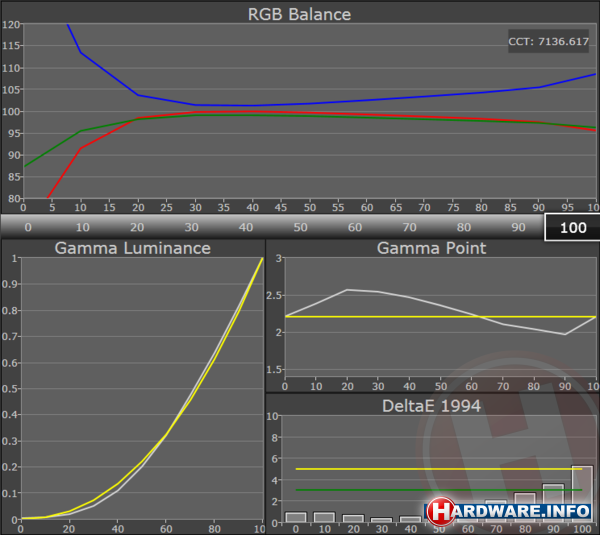Click the DeltaE bar for level 20

(x=353, y=519)
